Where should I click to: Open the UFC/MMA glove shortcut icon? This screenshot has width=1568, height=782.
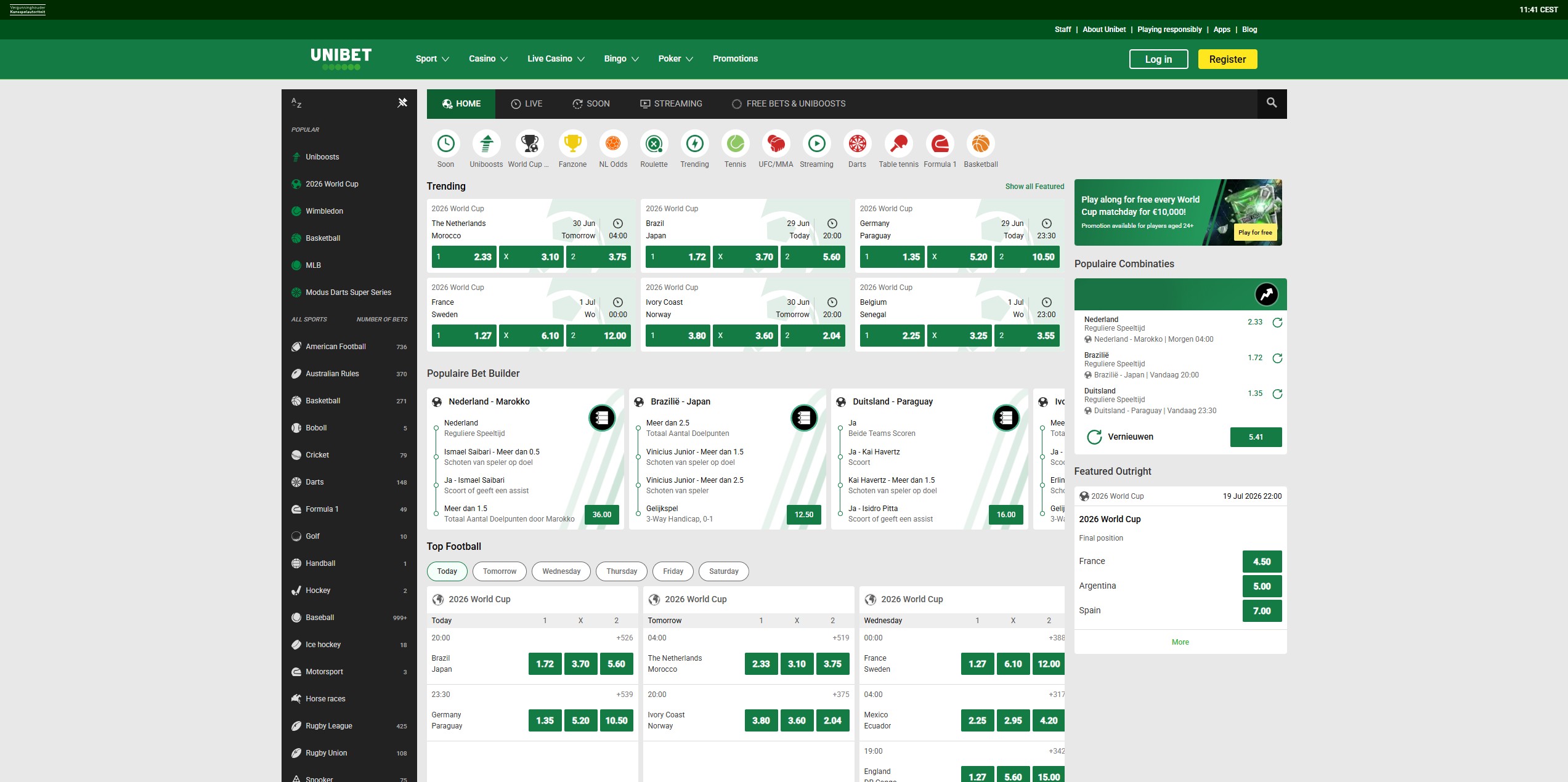coord(776,143)
